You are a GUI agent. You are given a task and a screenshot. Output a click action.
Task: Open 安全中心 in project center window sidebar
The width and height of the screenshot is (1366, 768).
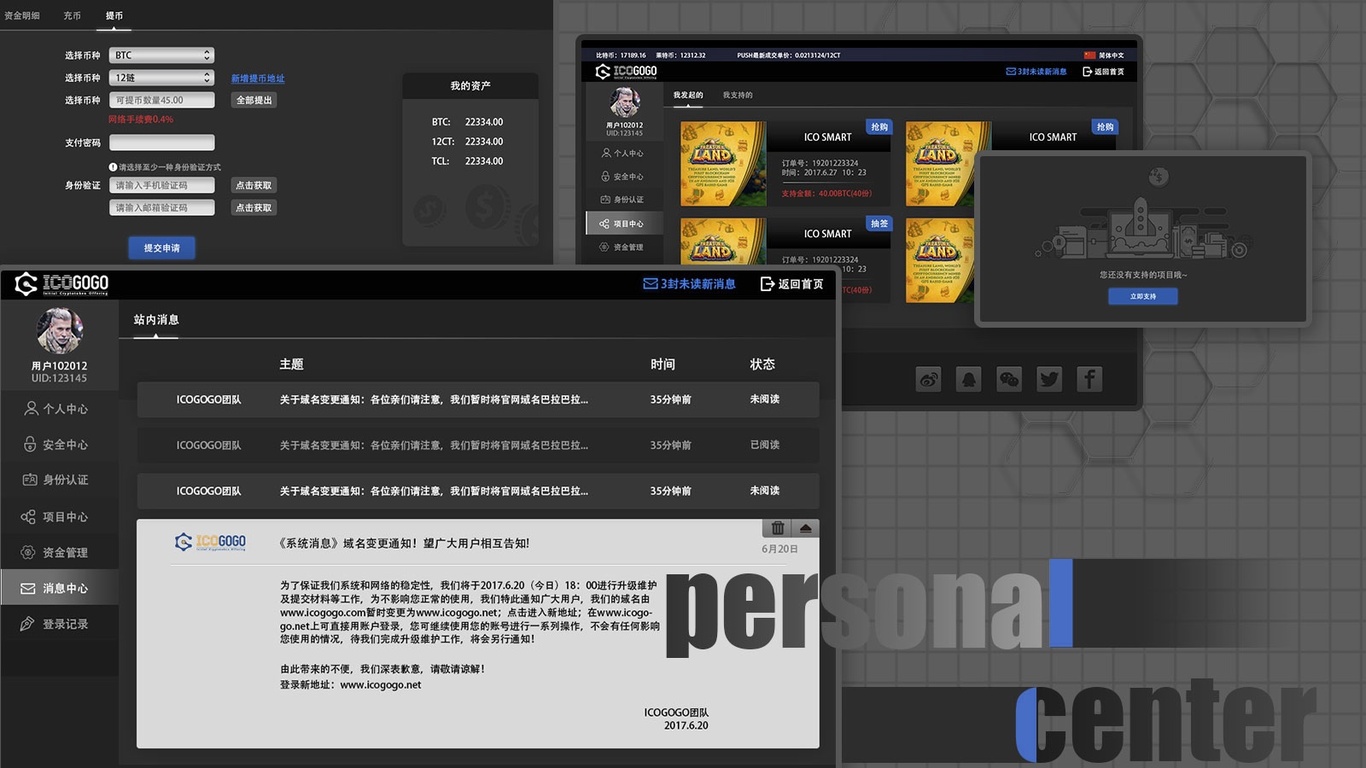pyautogui.click(x=622, y=177)
